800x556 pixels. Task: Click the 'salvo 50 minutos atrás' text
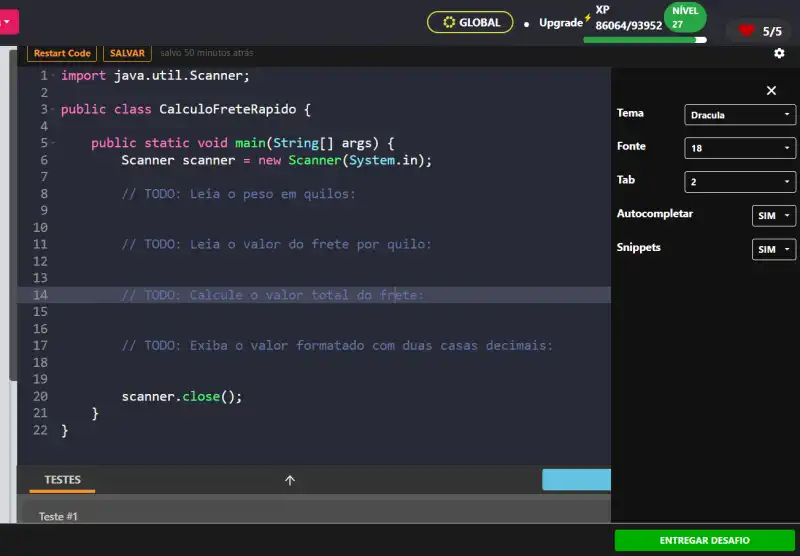click(x=207, y=53)
